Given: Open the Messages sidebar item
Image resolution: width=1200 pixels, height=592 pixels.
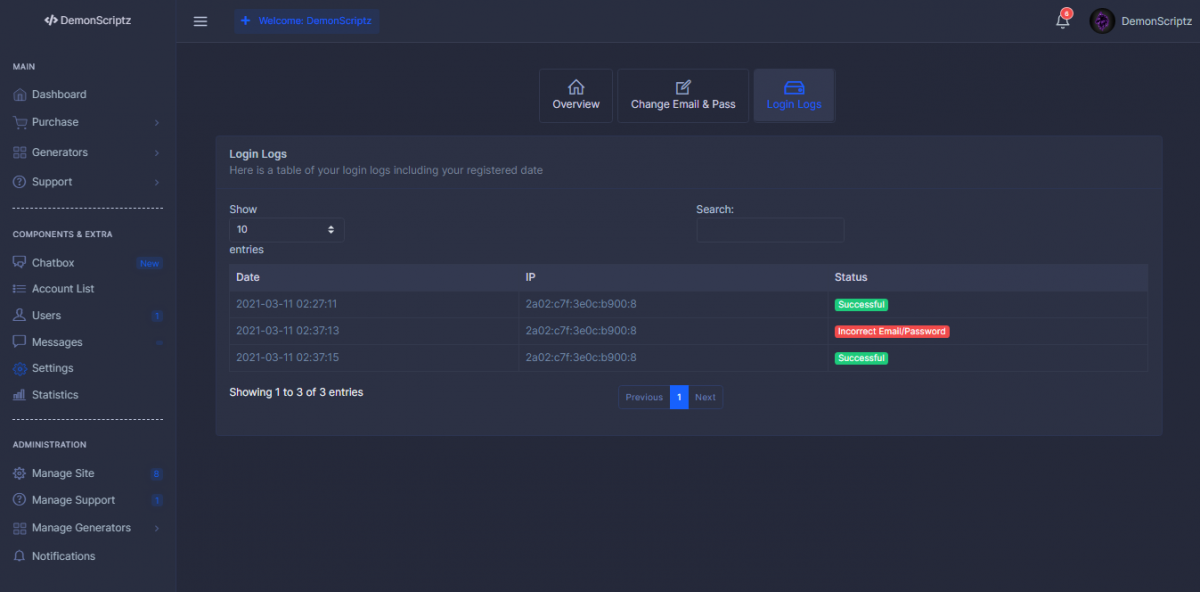Looking at the screenshot, I should pyautogui.click(x=57, y=342).
